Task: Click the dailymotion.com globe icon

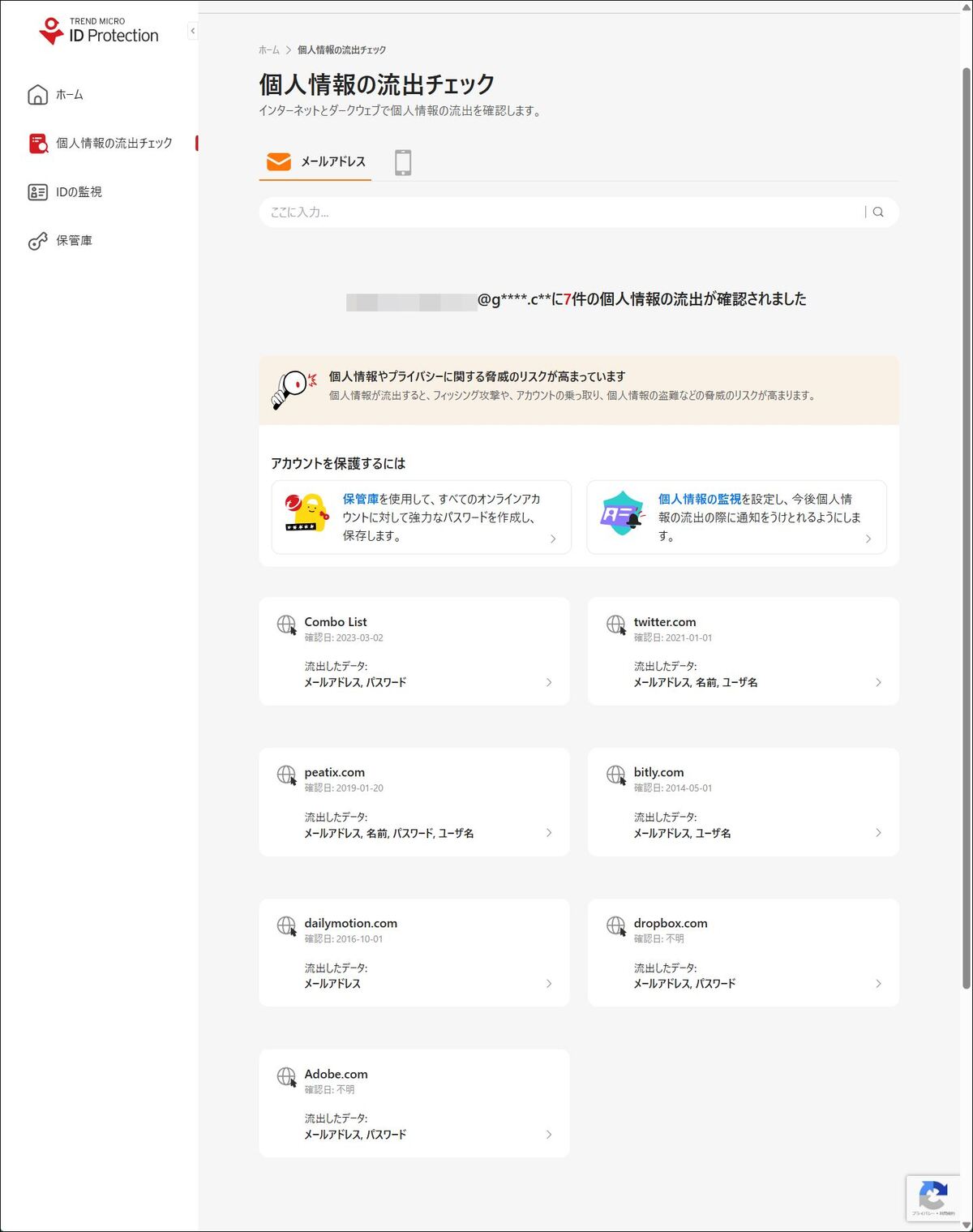Action: pos(287,925)
